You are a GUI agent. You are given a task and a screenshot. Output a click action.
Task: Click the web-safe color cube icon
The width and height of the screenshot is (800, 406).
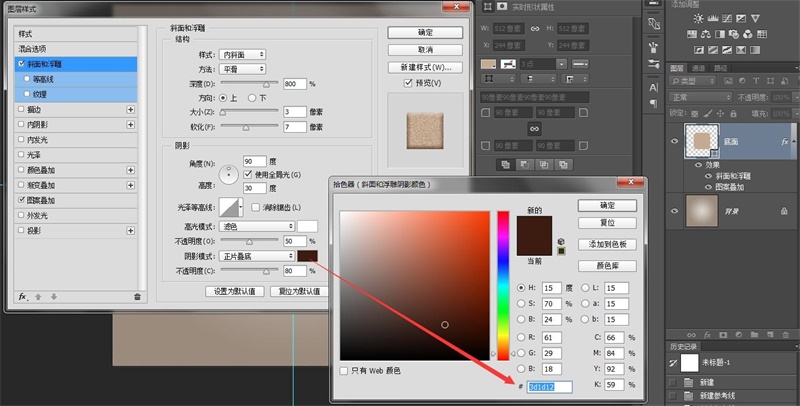coord(561,241)
